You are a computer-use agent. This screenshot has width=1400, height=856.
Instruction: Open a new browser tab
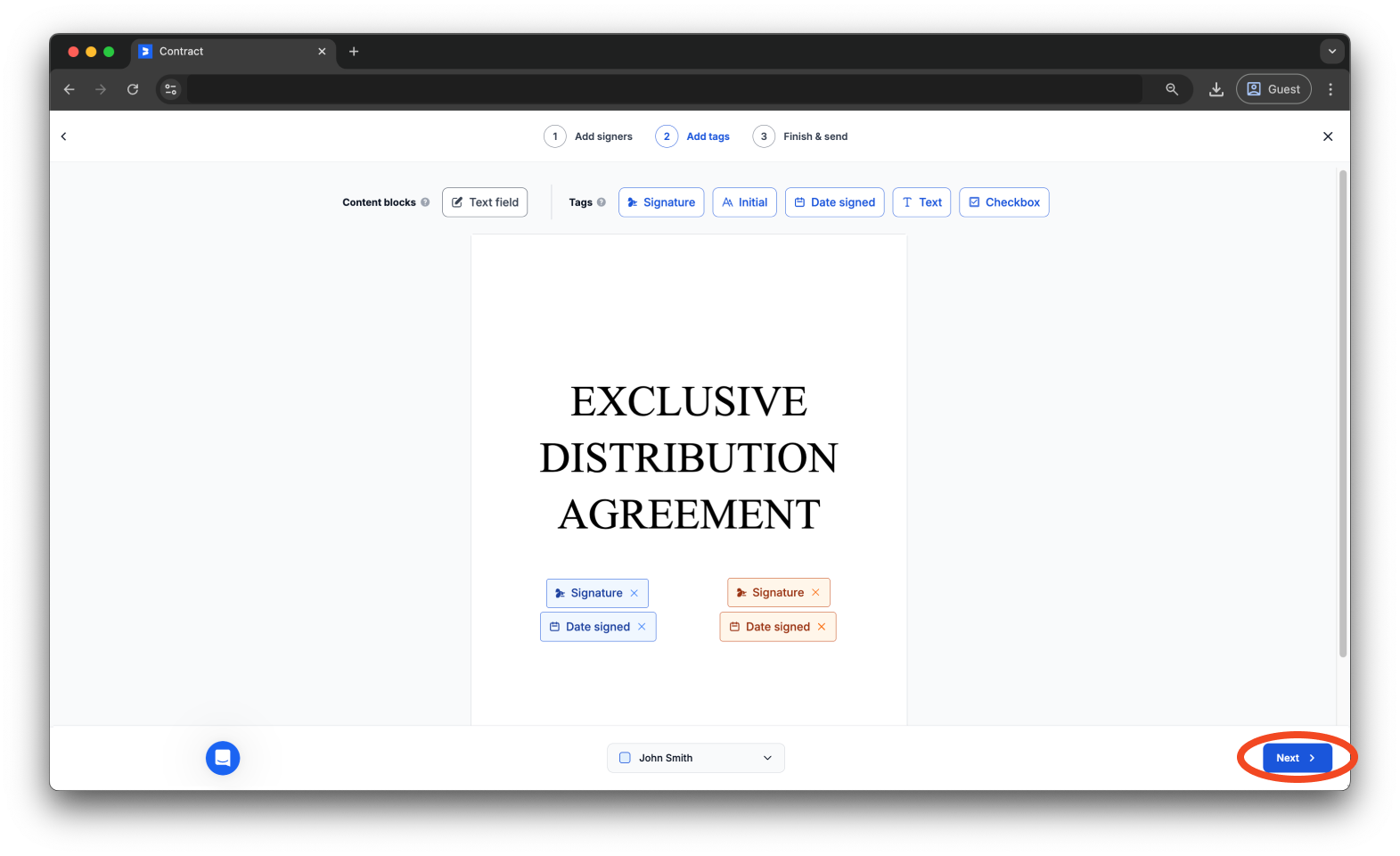(354, 52)
